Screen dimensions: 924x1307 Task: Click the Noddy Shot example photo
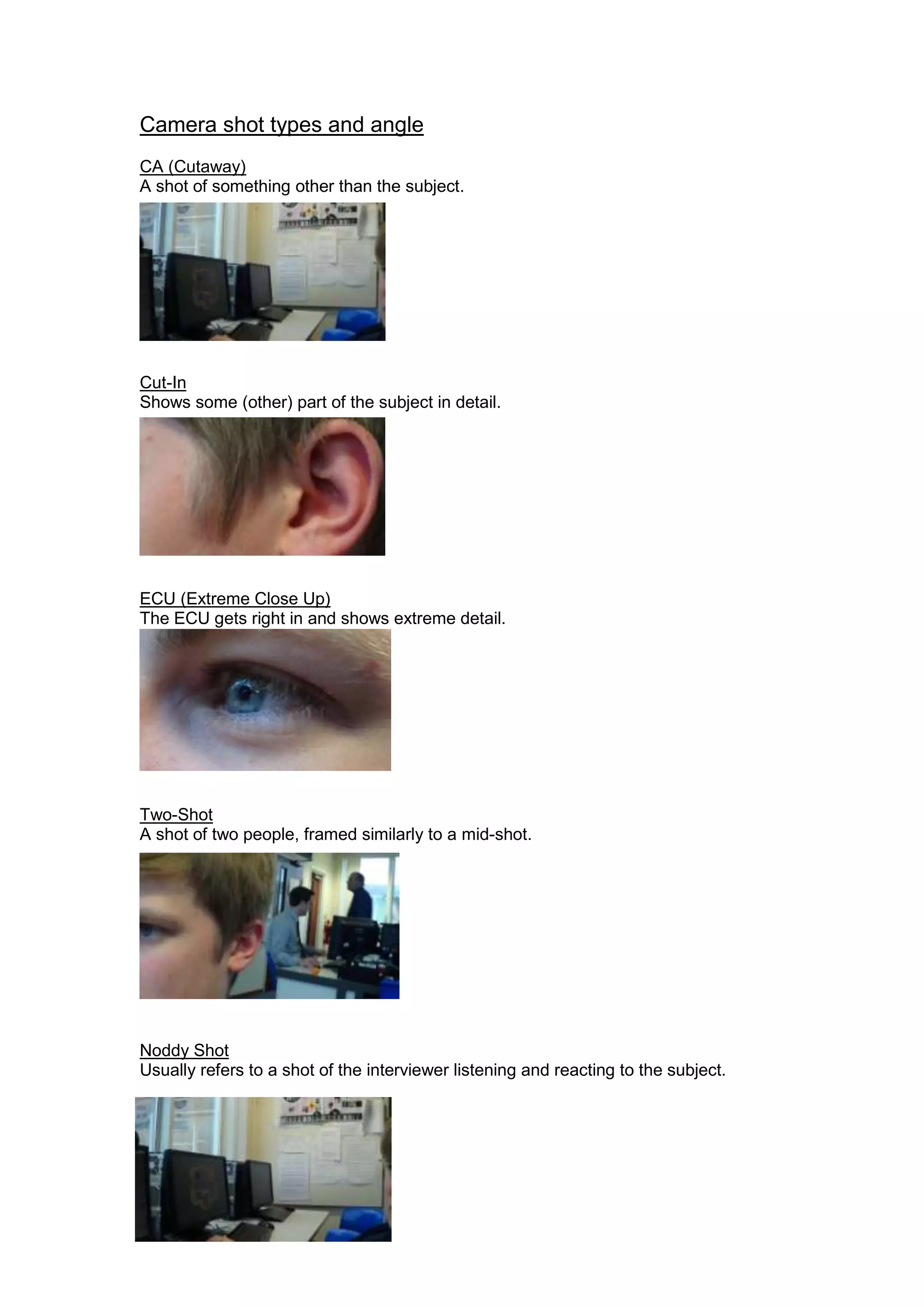pos(263,1169)
